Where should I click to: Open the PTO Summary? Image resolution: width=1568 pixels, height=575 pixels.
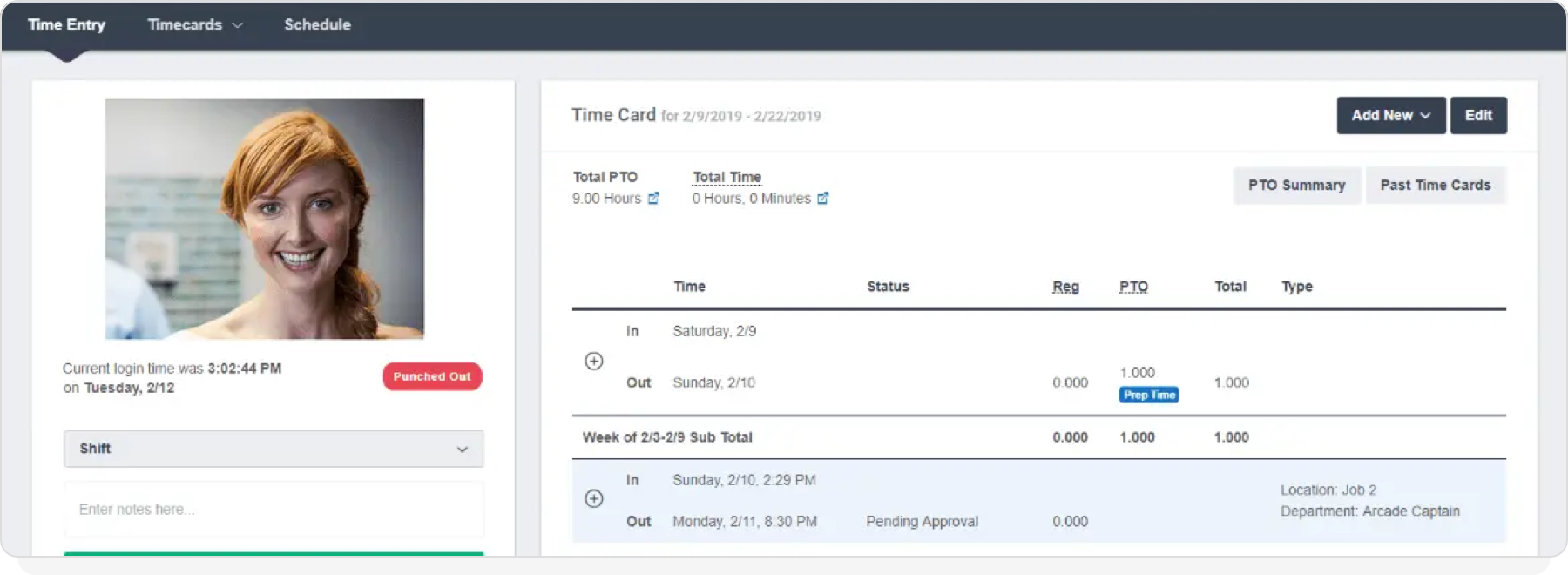[x=1296, y=185]
